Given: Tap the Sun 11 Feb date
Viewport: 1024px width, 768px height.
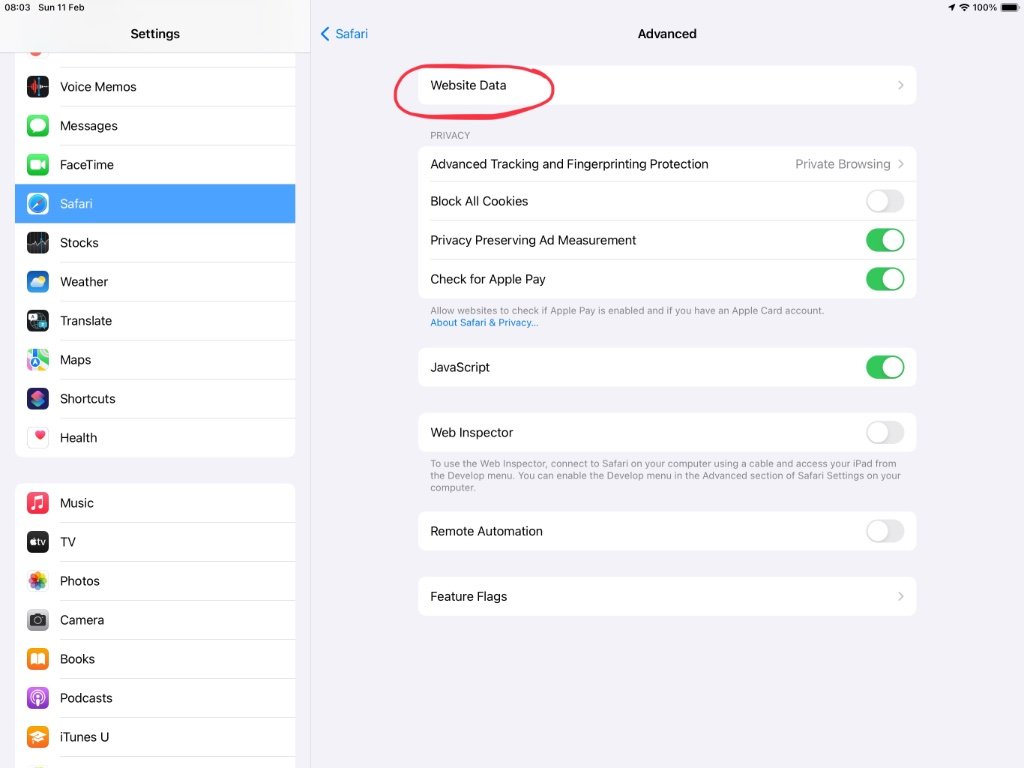Looking at the screenshot, I should click(61, 7).
